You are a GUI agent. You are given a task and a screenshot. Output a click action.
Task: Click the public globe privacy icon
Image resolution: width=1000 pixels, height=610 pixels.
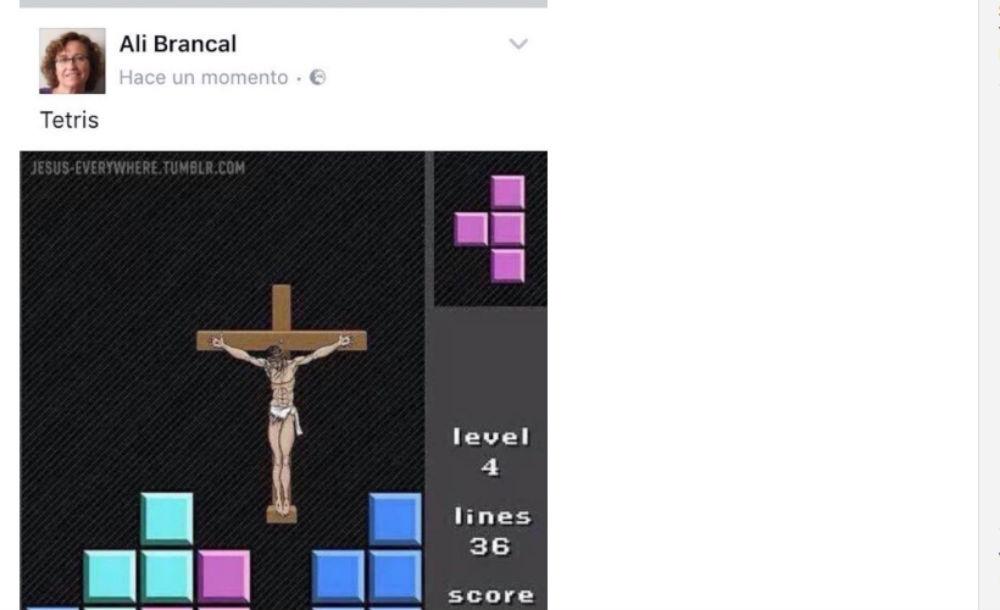pos(318,78)
